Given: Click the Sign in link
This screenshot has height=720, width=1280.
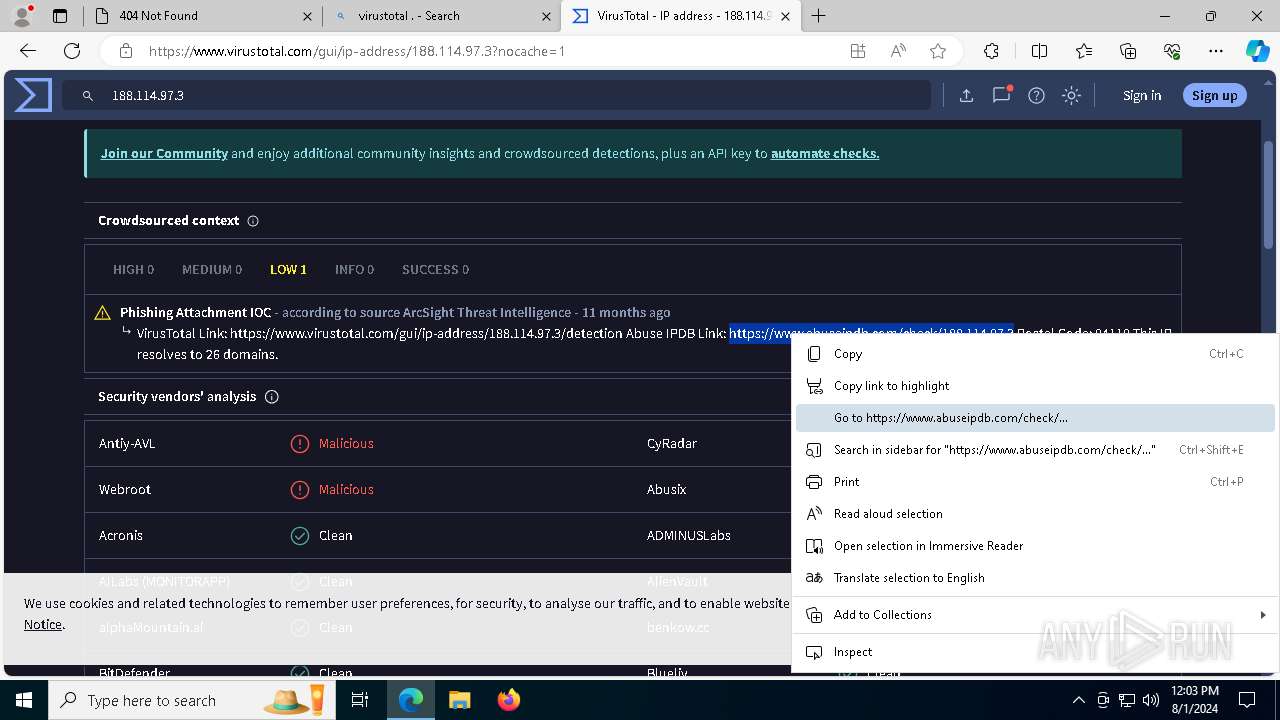Looking at the screenshot, I should (1142, 96).
